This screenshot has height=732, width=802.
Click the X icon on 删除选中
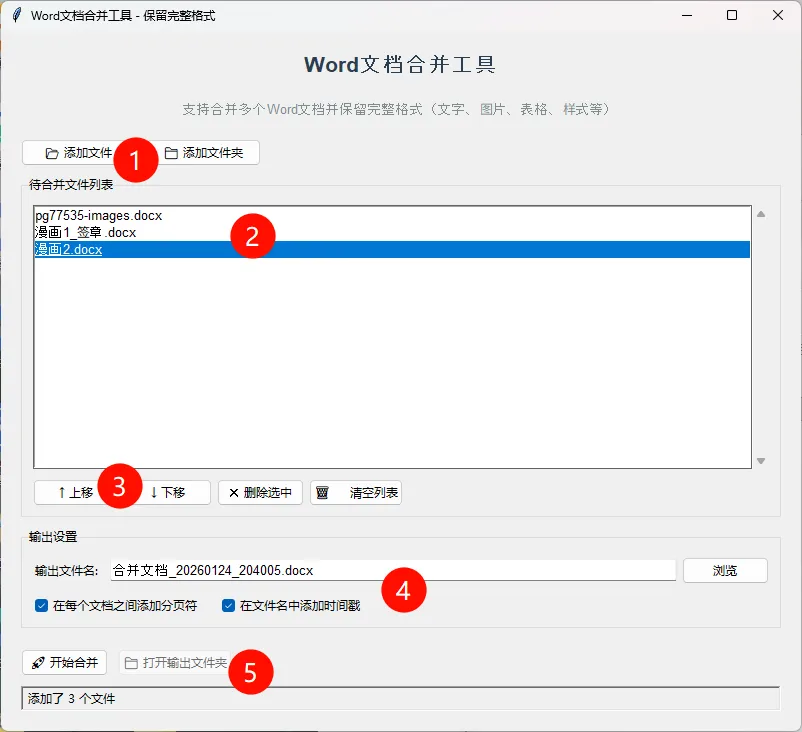point(234,493)
